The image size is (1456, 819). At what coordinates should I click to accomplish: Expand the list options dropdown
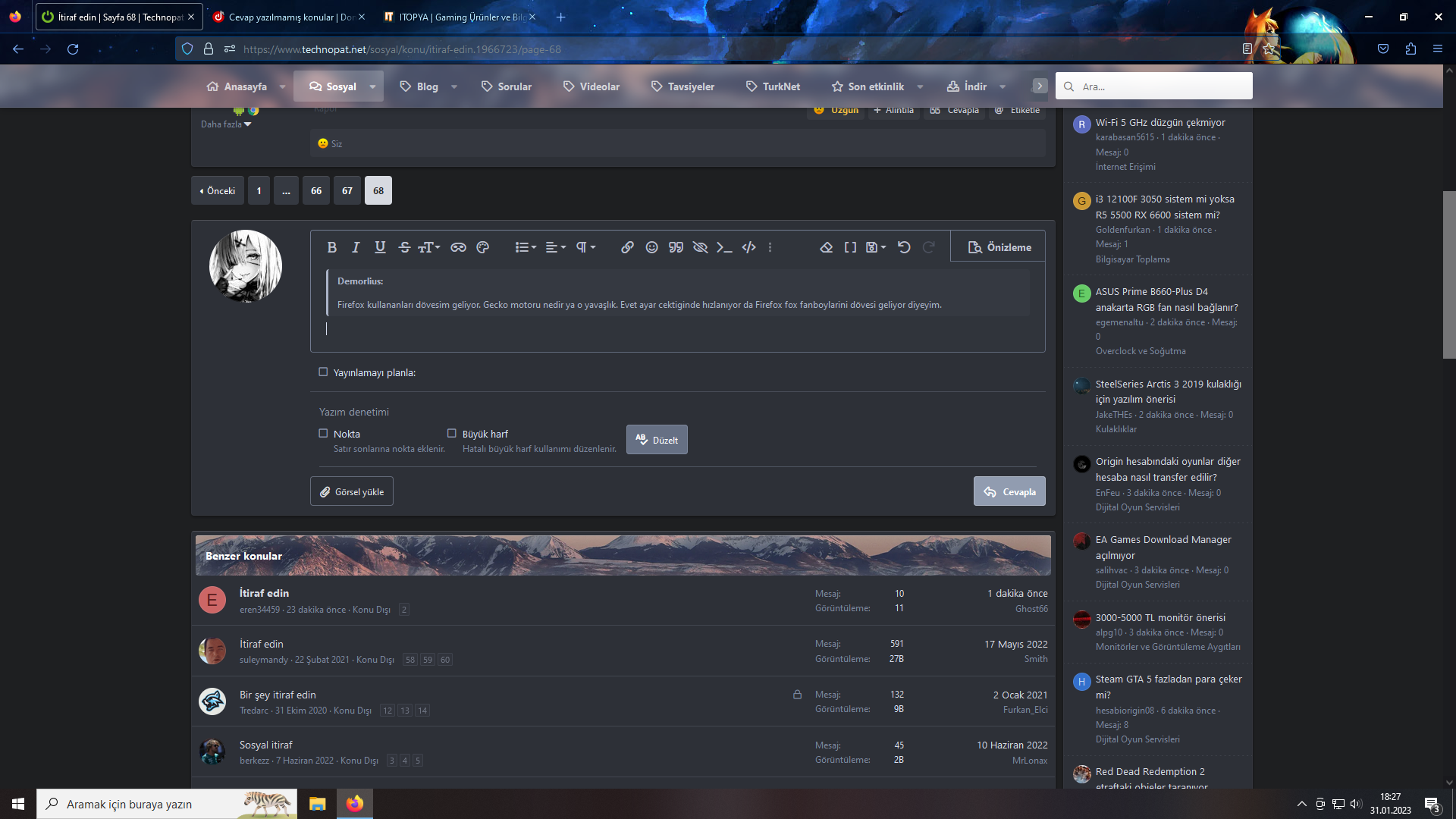click(526, 247)
